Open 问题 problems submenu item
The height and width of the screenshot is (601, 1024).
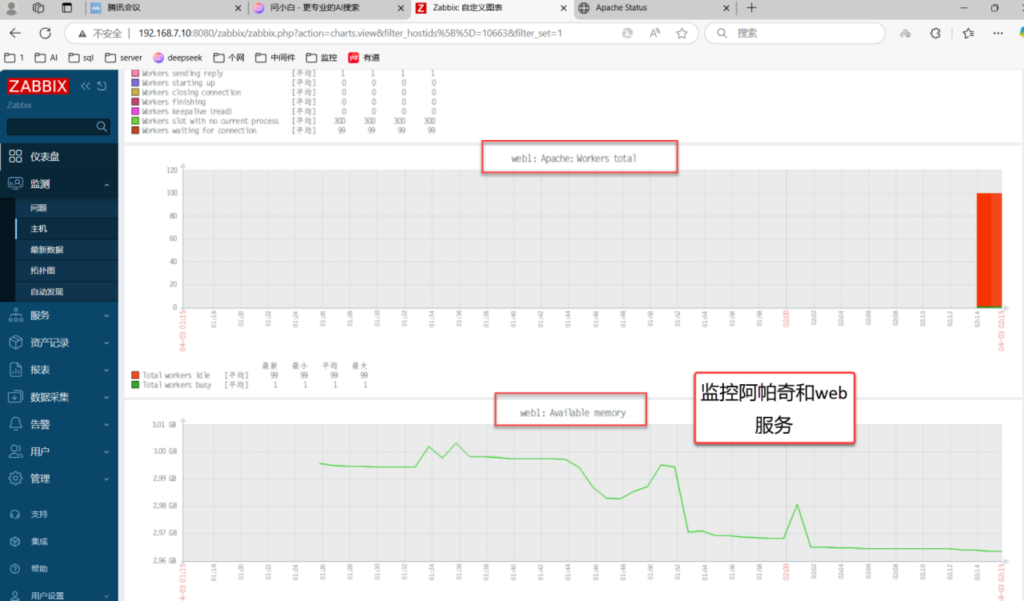coord(39,208)
